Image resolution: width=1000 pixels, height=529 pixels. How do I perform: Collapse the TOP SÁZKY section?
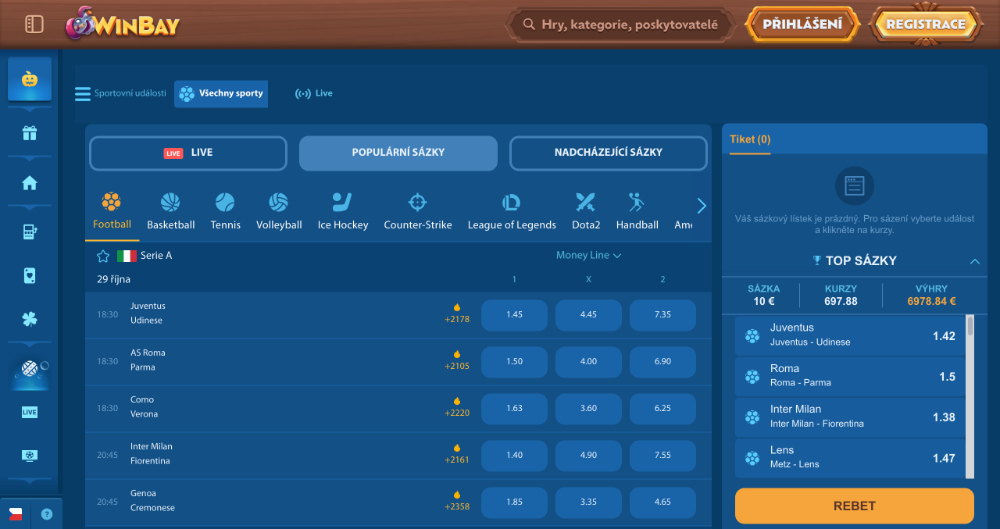[x=974, y=261]
